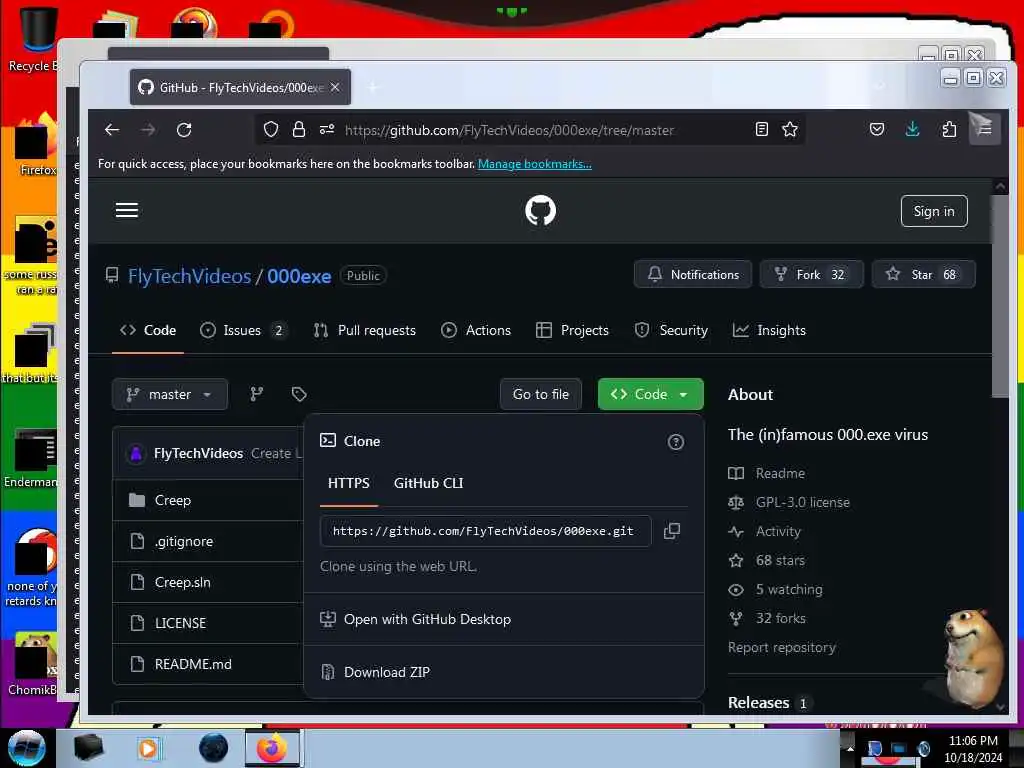Select the Code repository tab

(148, 330)
